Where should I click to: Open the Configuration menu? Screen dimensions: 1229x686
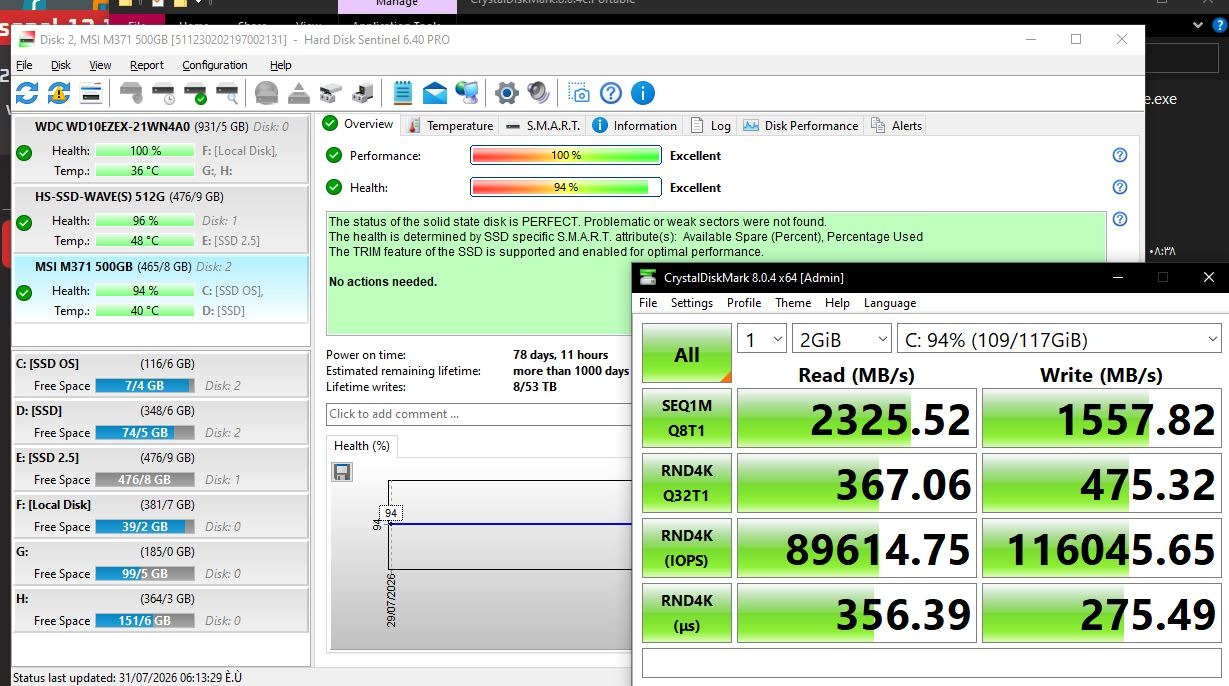(214, 65)
